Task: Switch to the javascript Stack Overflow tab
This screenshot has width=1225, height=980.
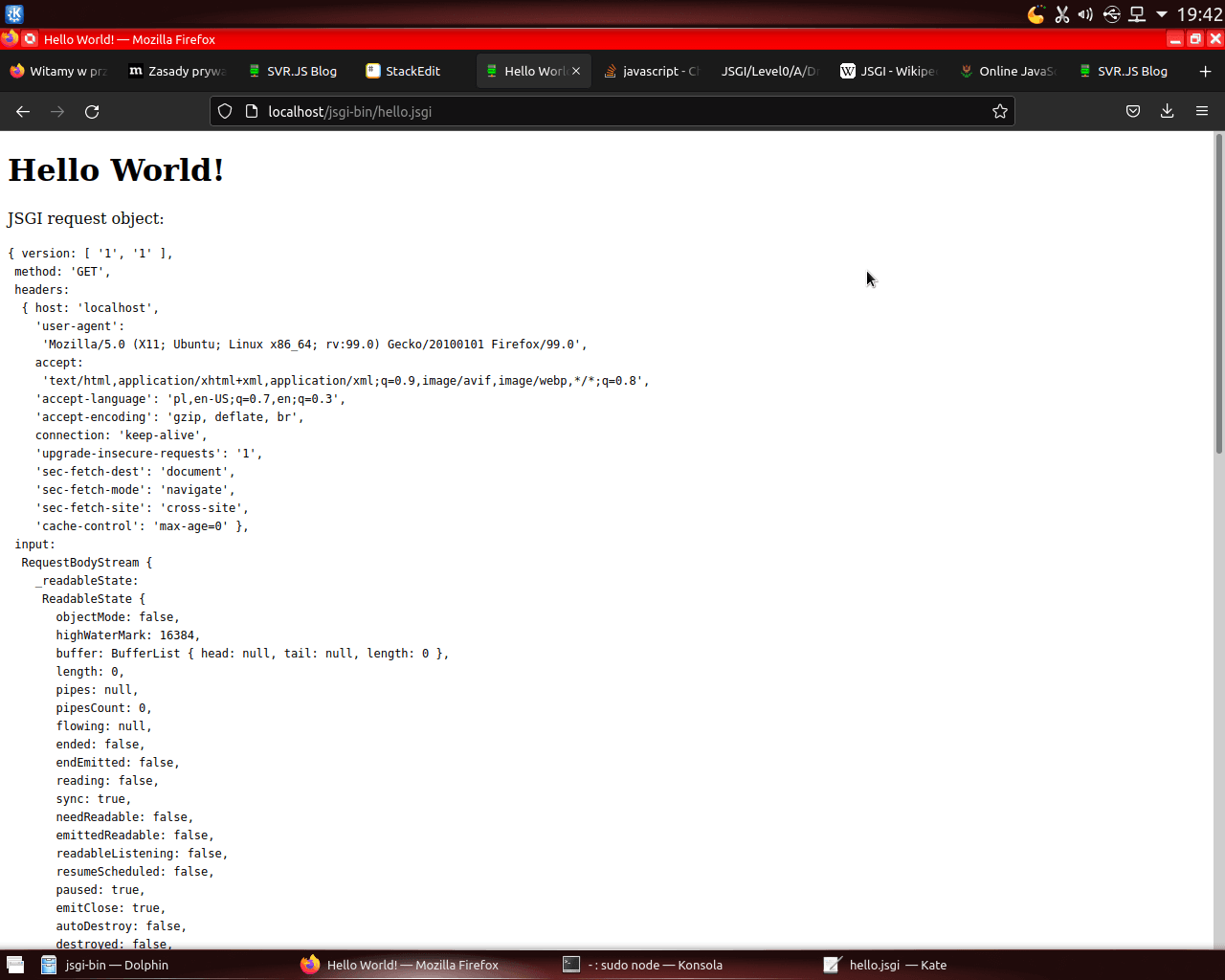Action: [x=652, y=71]
